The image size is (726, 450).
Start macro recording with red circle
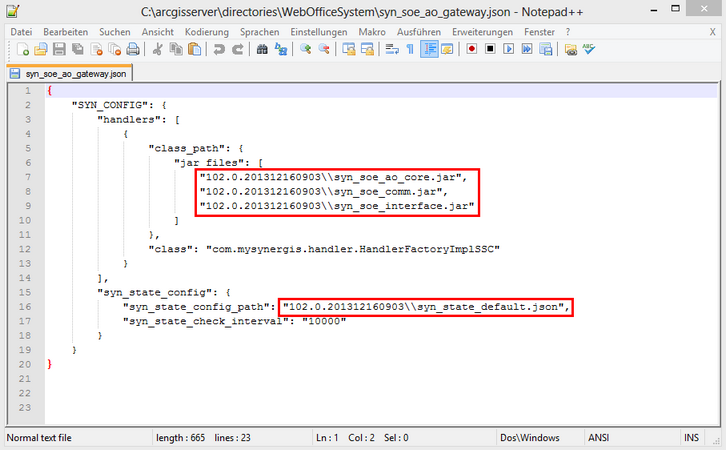pos(471,49)
